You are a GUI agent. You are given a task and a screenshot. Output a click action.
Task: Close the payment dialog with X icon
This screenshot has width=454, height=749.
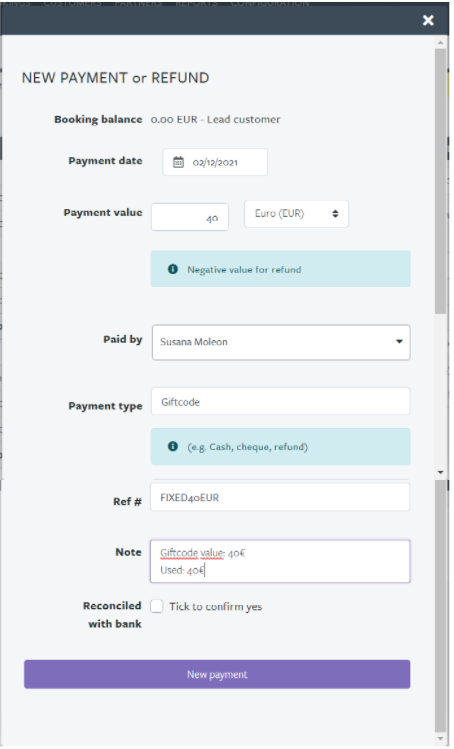coord(428,20)
